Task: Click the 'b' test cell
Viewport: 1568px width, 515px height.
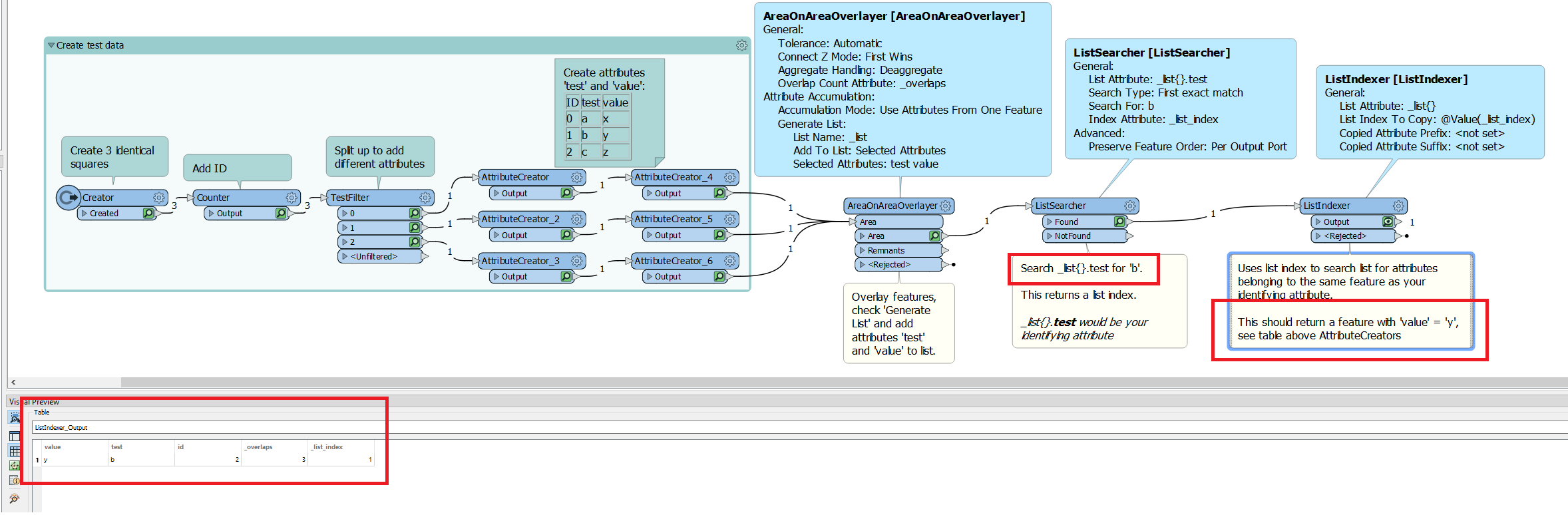Action: click(x=141, y=460)
